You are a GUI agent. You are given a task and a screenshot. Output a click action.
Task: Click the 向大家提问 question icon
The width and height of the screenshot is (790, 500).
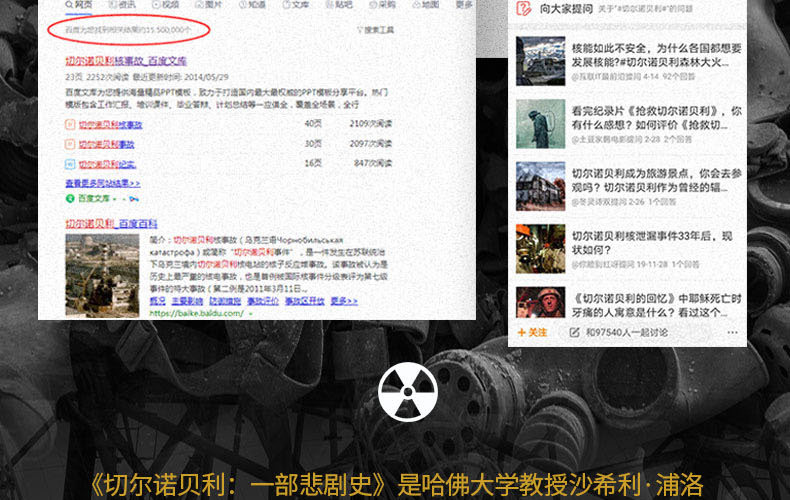(x=524, y=8)
